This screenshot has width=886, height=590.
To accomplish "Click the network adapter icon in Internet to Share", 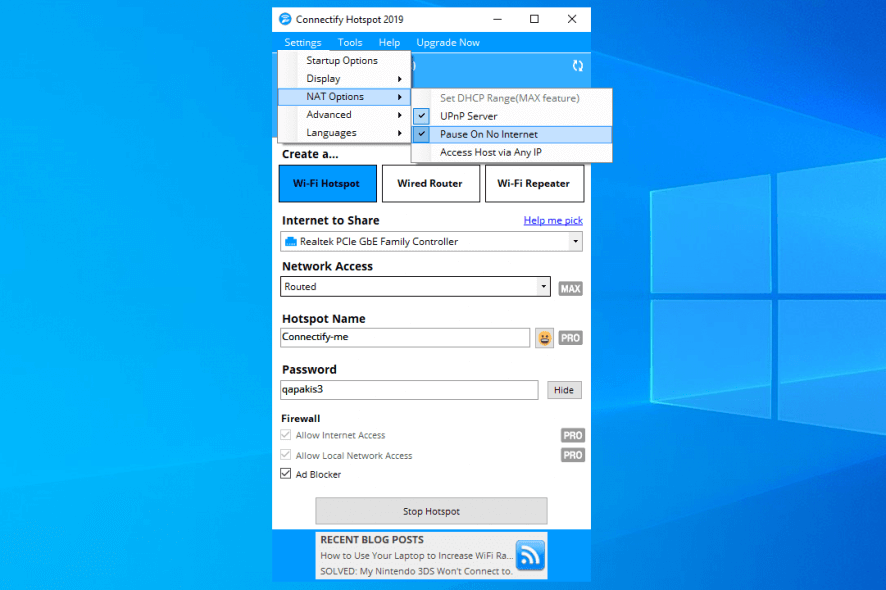I will click(x=290, y=242).
